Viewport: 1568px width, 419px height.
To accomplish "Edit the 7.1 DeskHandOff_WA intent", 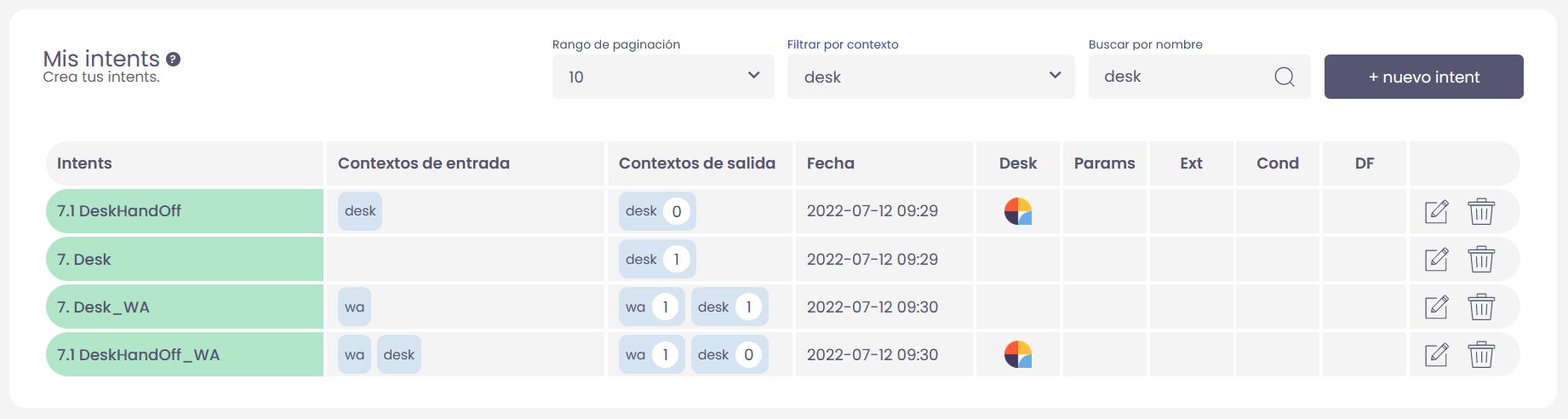I will tap(1436, 354).
